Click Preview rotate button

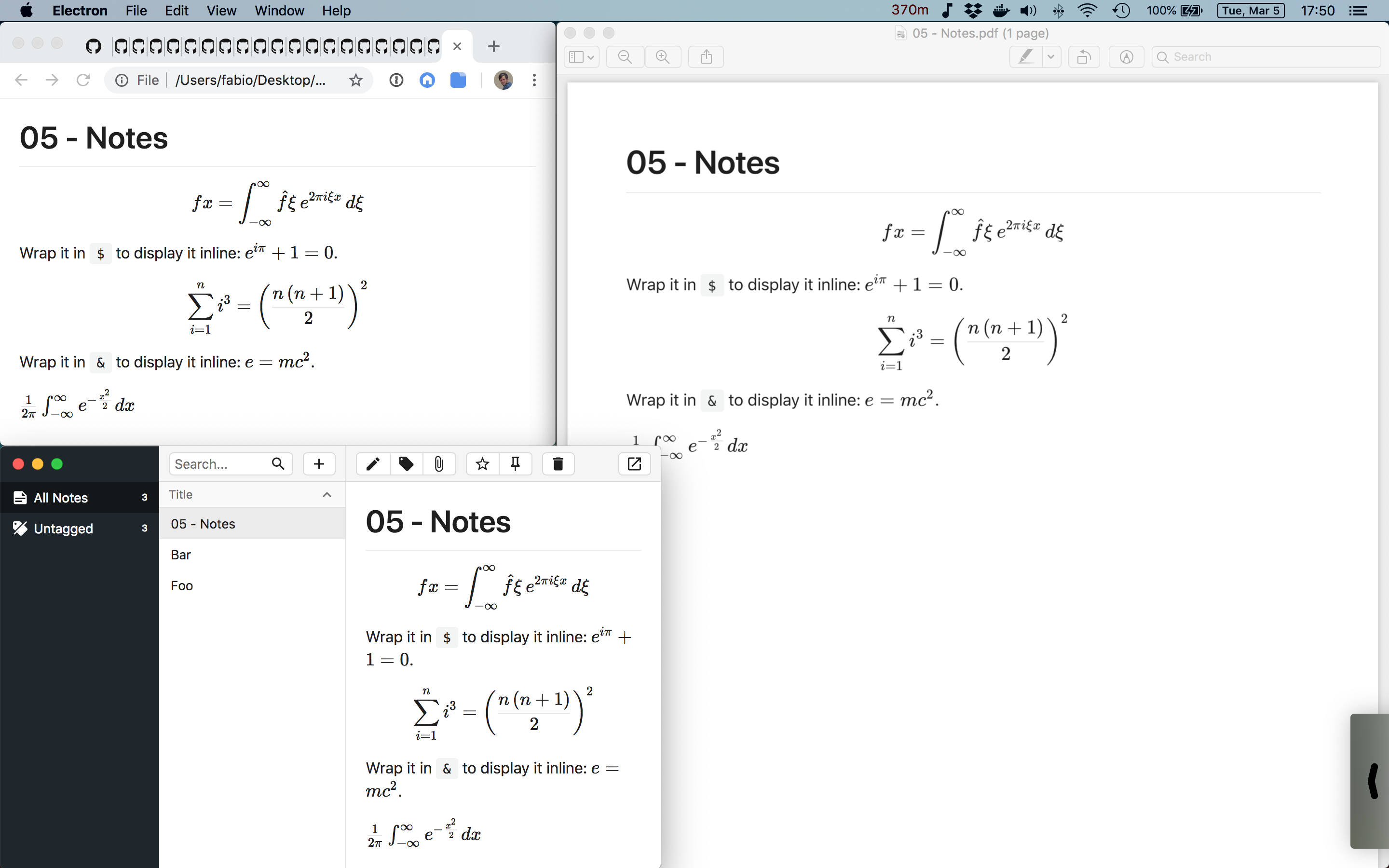(1084, 57)
